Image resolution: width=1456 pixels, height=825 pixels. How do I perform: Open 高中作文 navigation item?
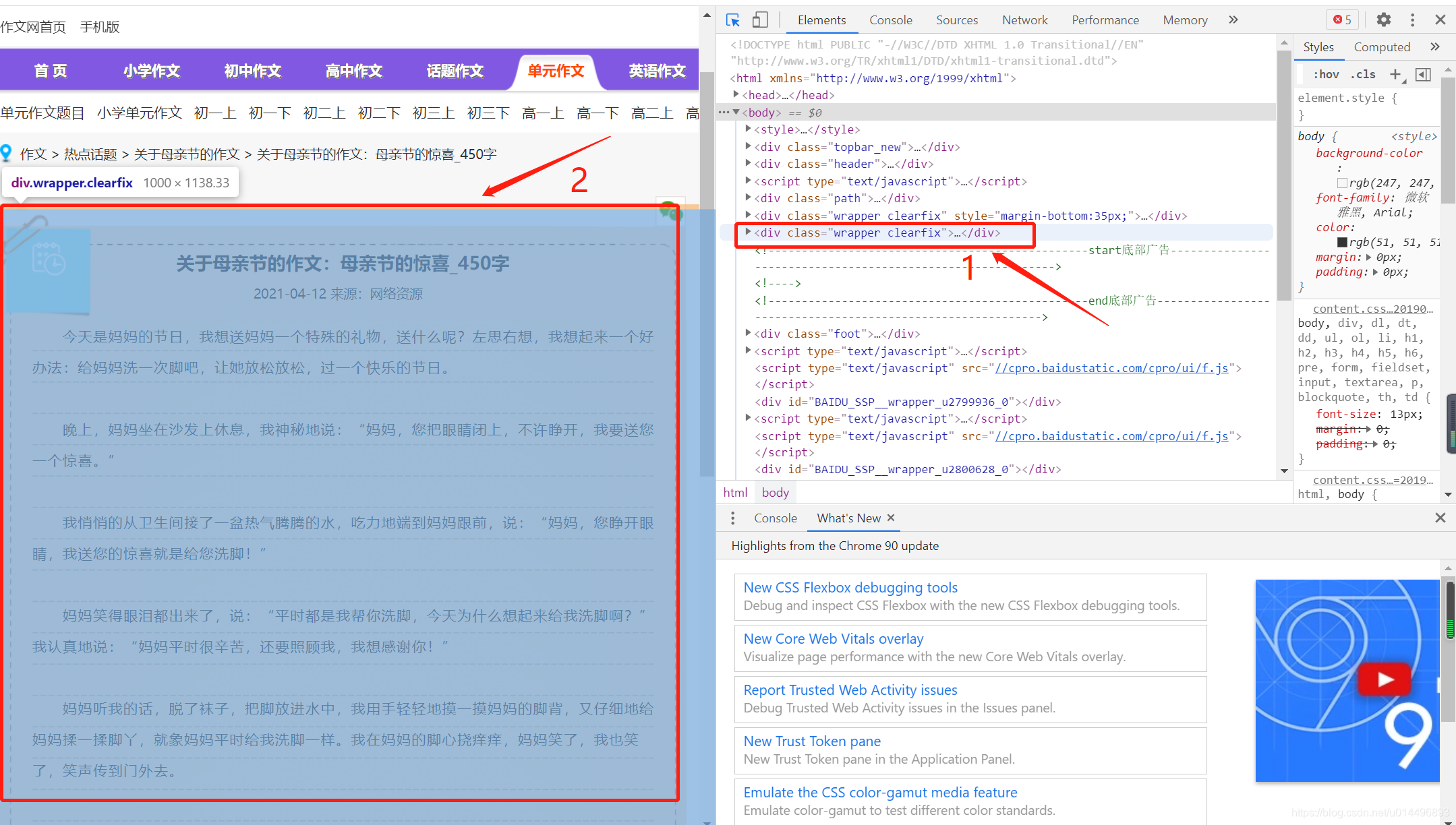click(354, 70)
